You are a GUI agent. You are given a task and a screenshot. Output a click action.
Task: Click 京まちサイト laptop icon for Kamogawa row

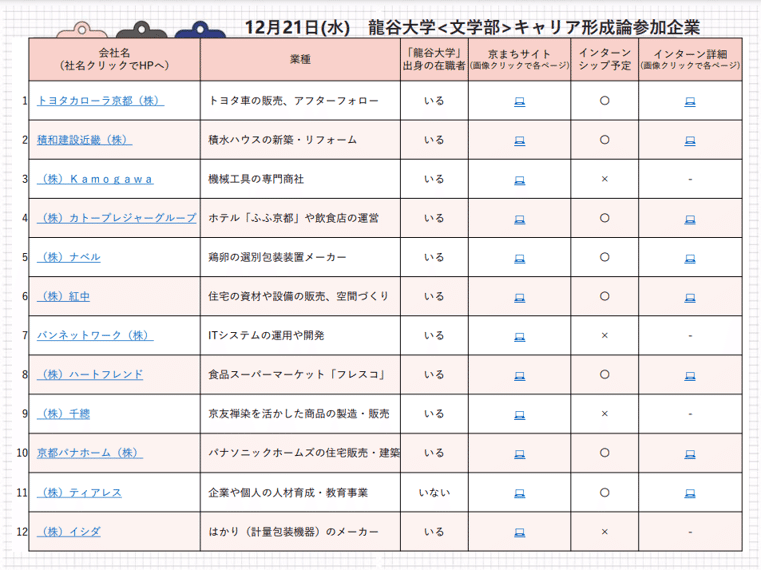(519, 180)
